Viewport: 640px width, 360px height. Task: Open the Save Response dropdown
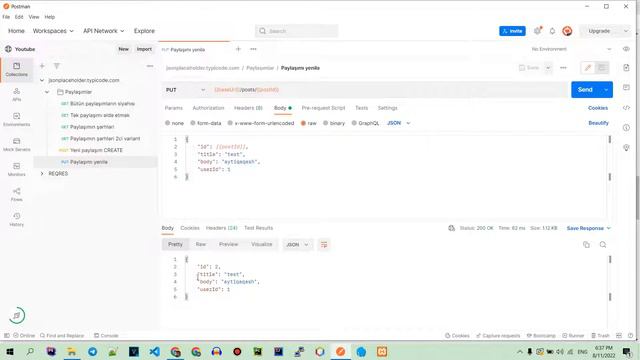click(x=589, y=228)
